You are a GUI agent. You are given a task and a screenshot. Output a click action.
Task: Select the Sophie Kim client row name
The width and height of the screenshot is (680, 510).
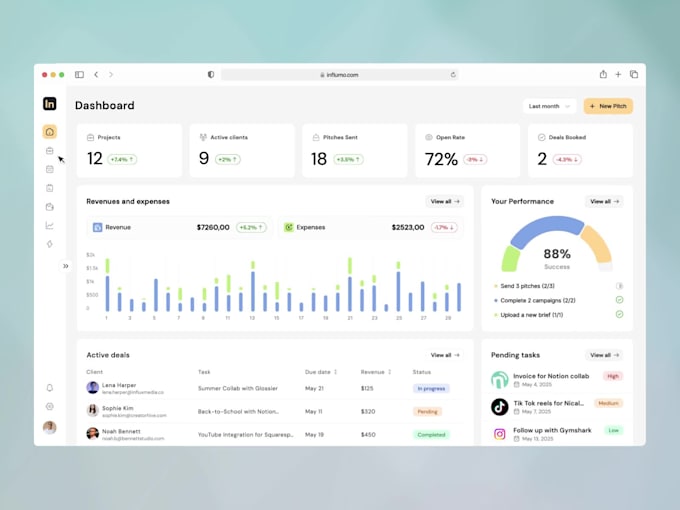pyautogui.click(x=118, y=408)
